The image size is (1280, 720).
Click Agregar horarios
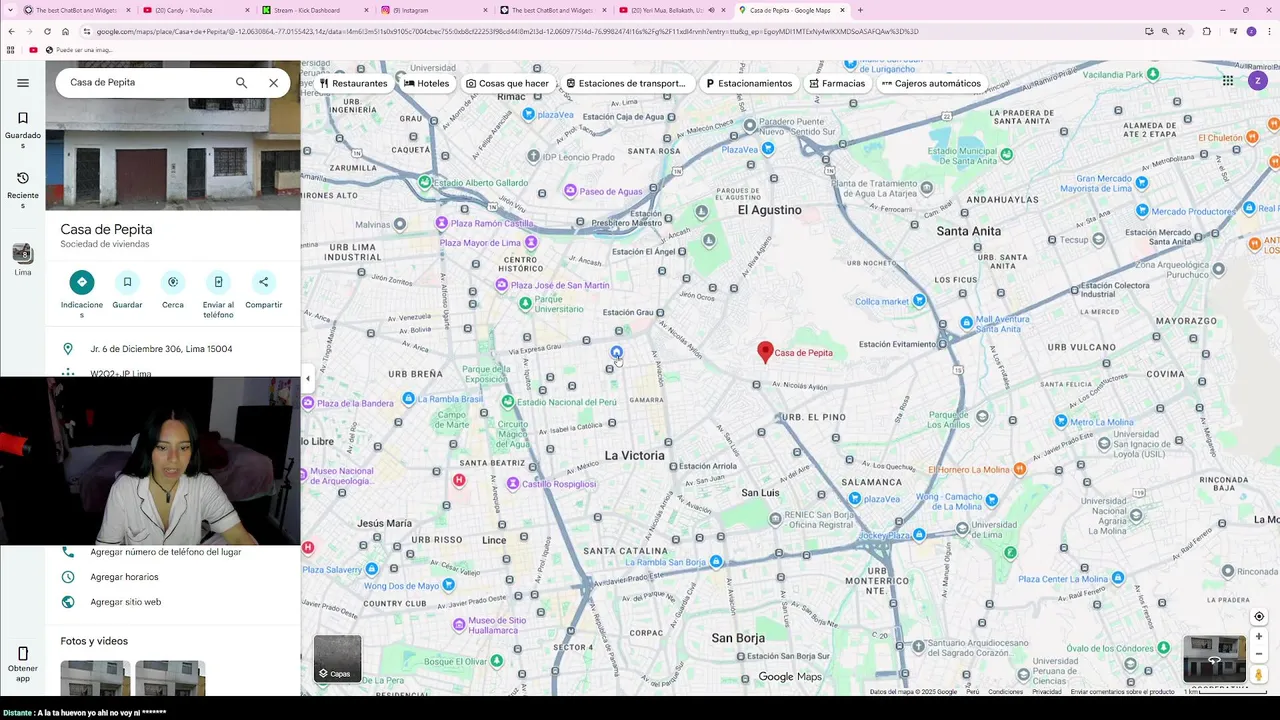tap(124, 577)
